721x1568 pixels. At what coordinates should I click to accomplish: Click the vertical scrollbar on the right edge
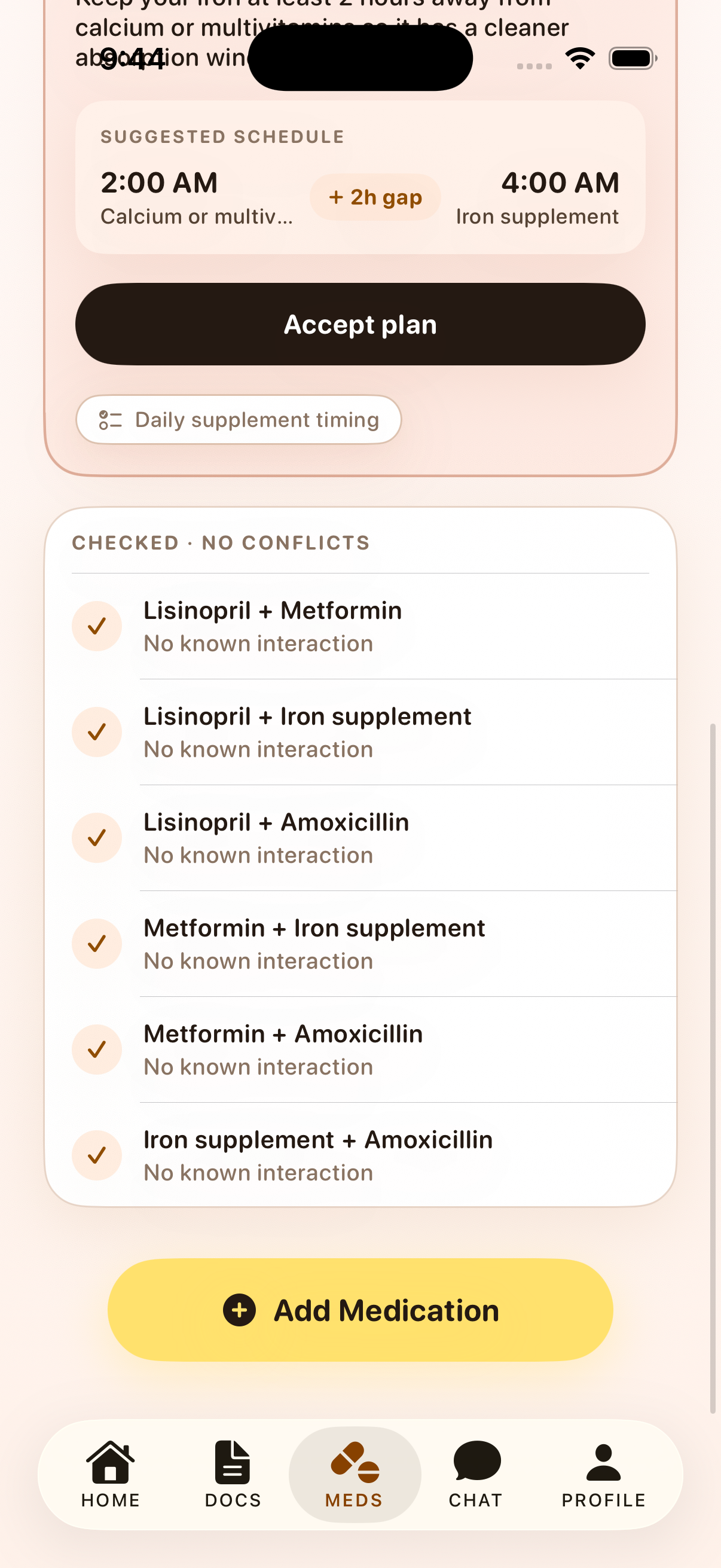[x=713, y=1065]
